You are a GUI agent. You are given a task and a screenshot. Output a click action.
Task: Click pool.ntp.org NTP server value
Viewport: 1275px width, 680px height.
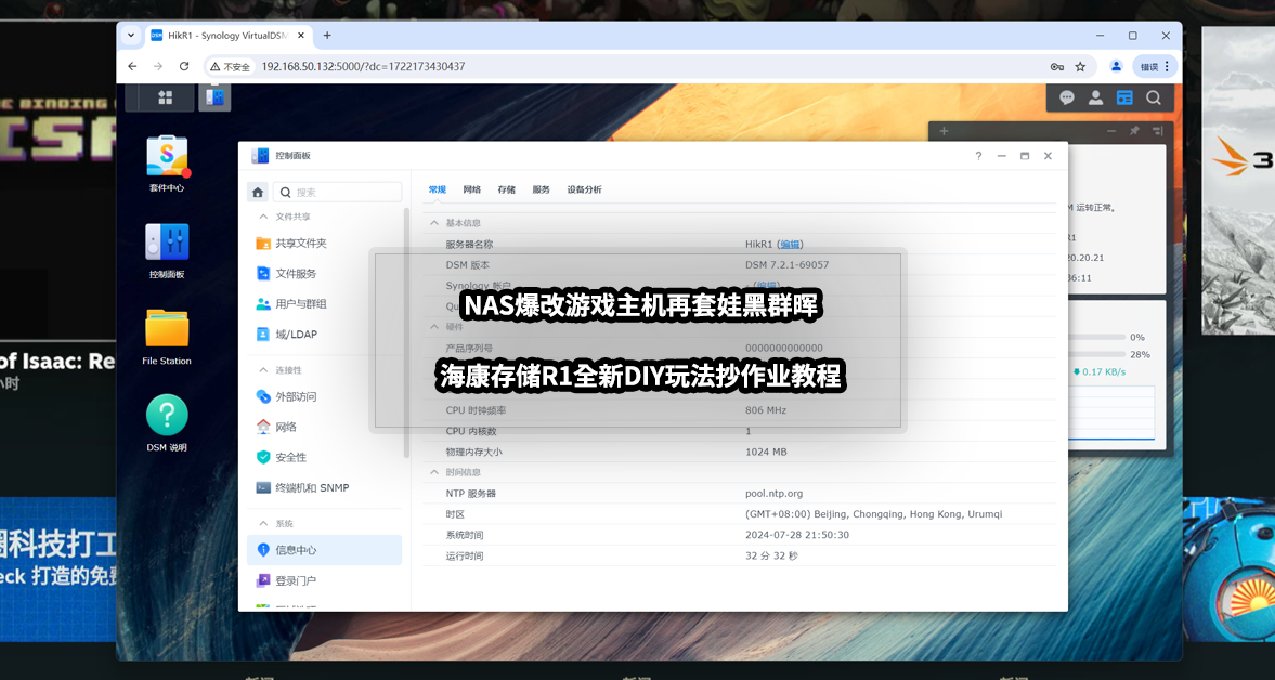tap(774, 493)
